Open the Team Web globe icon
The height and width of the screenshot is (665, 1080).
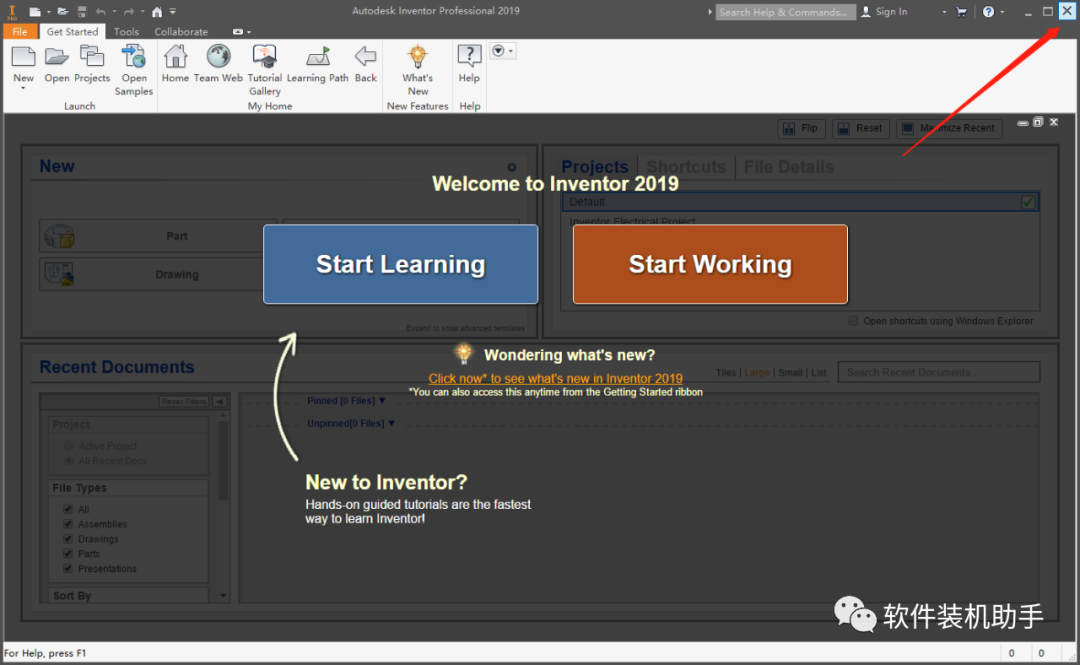tap(218, 57)
